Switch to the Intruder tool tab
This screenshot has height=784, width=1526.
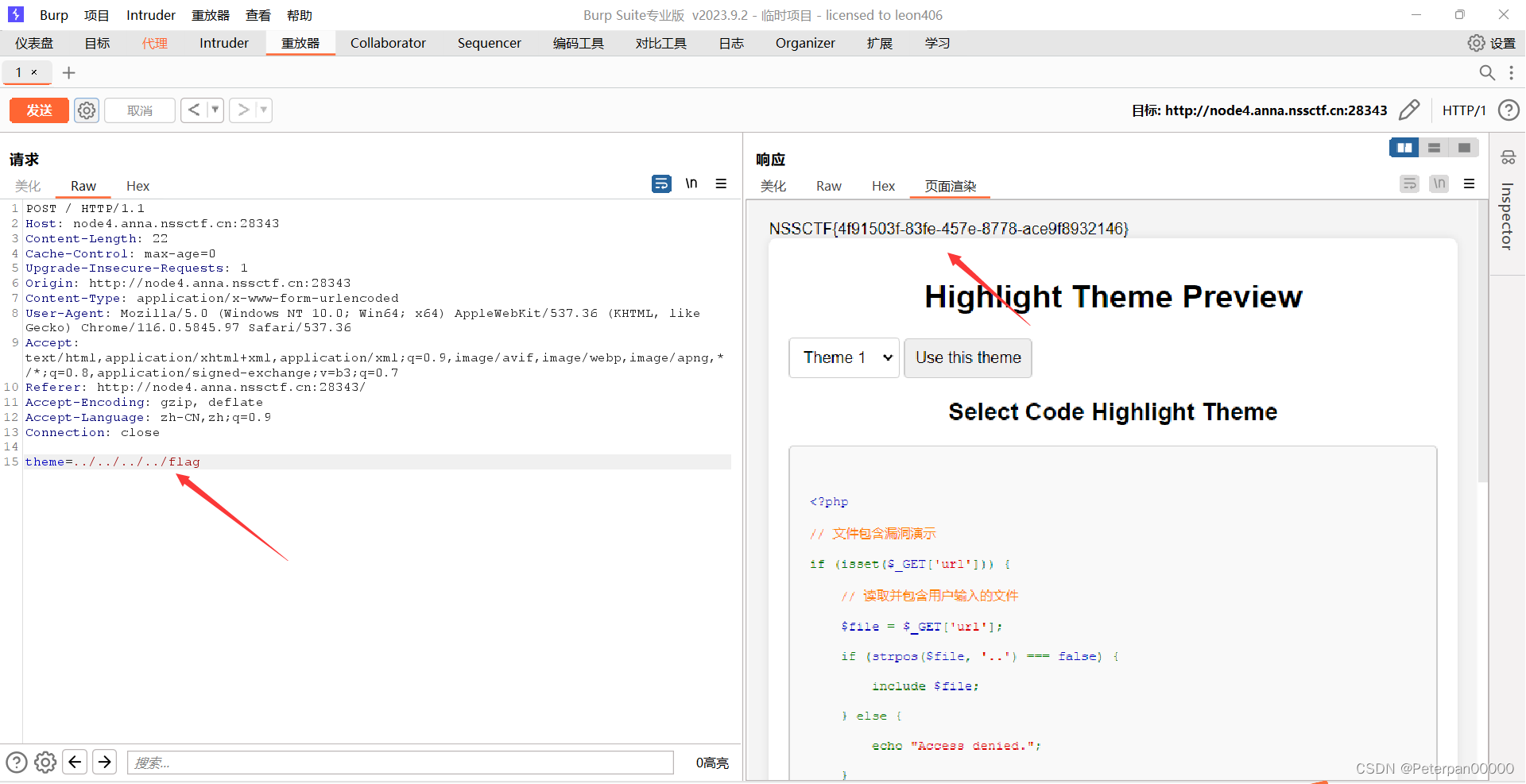(224, 43)
